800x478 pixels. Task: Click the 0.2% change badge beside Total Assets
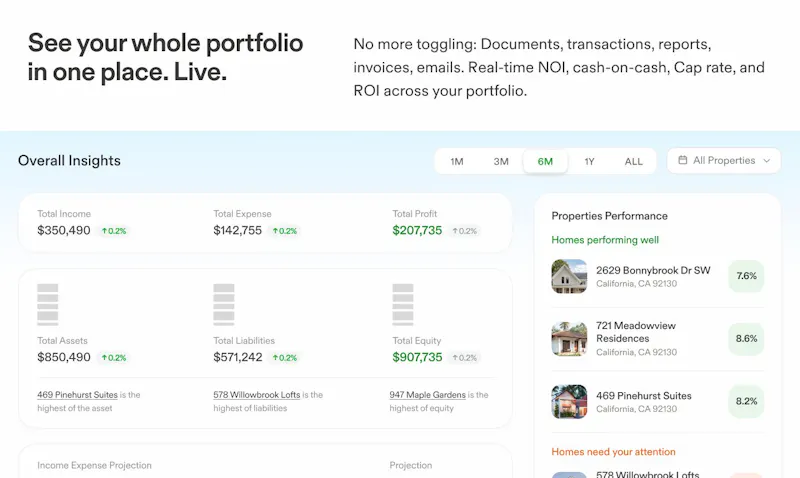114,358
